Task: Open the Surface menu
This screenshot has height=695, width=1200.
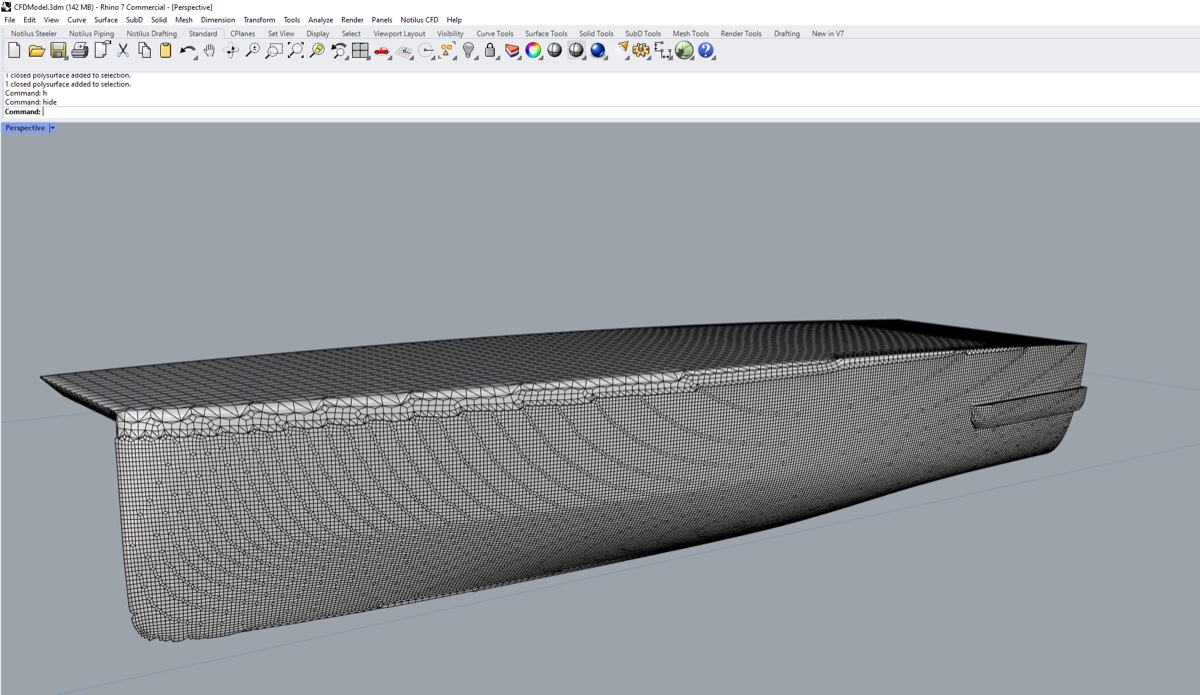Action: click(x=106, y=20)
